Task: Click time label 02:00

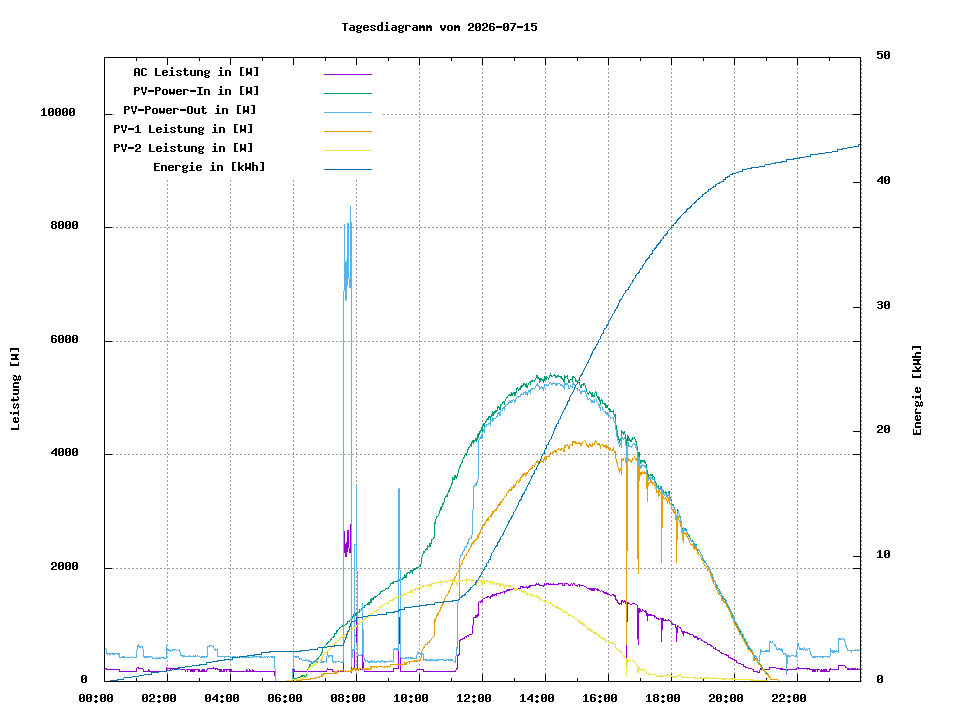Action: [x=159, y=698]
